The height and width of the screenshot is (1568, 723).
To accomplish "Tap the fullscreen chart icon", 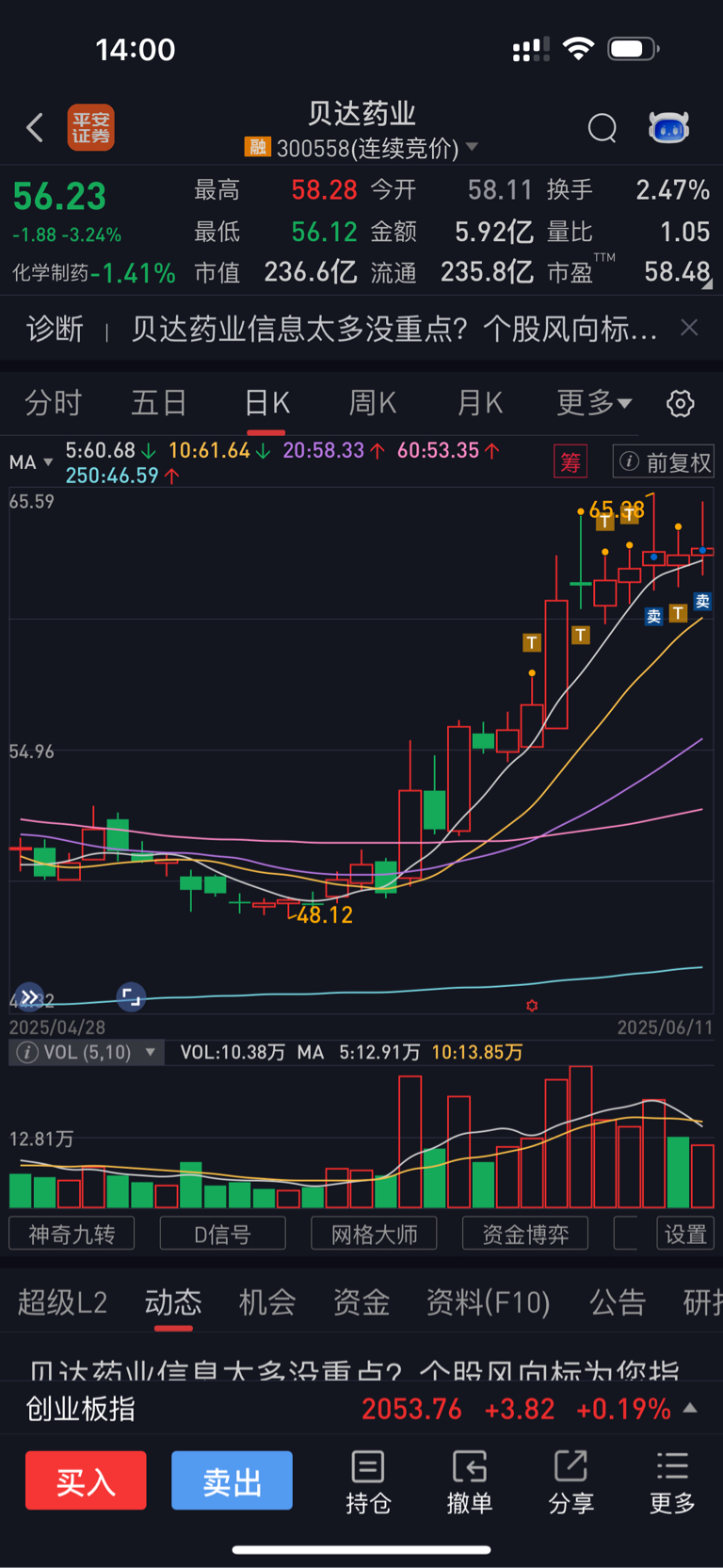I will pyautogui.click(x=131, y=996).
